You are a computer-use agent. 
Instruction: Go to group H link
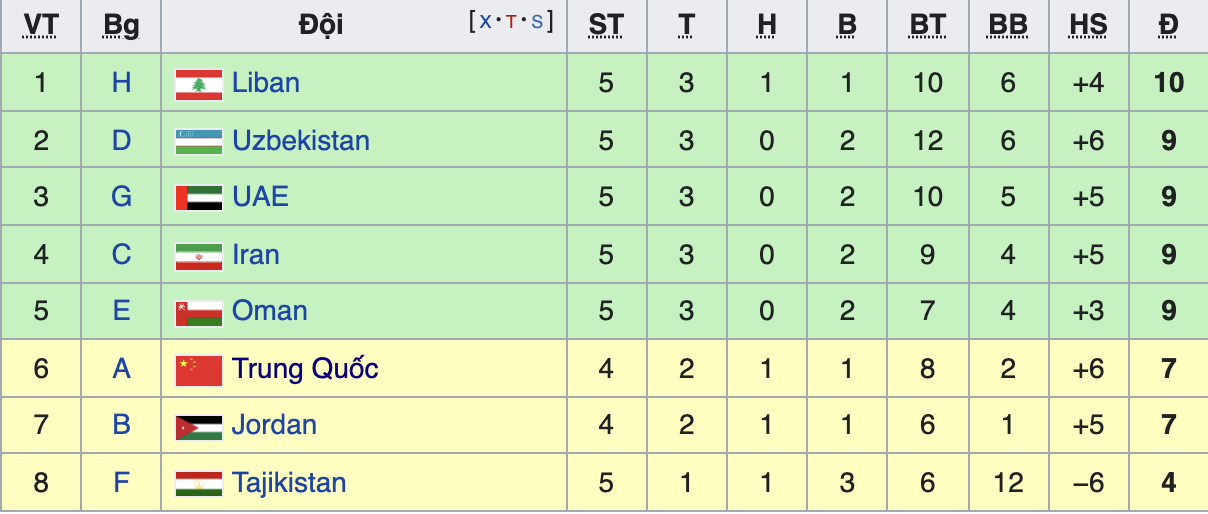point(121,82)
